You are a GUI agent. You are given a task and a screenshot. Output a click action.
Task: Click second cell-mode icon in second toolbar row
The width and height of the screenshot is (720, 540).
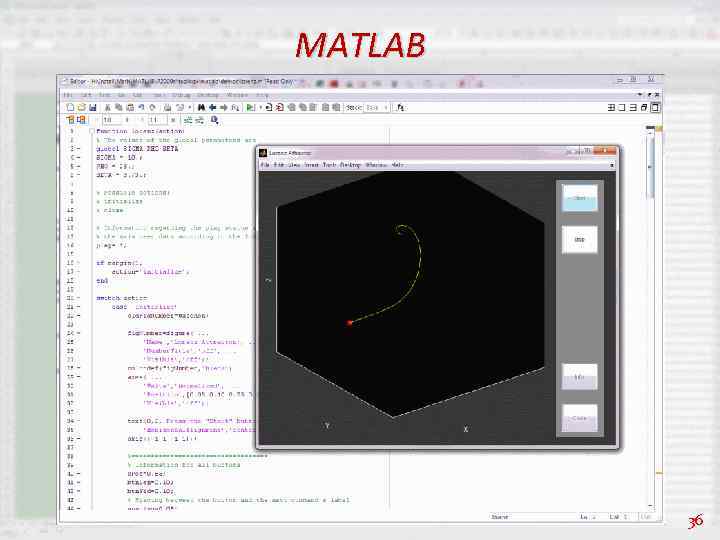click(x=81, y=120)
